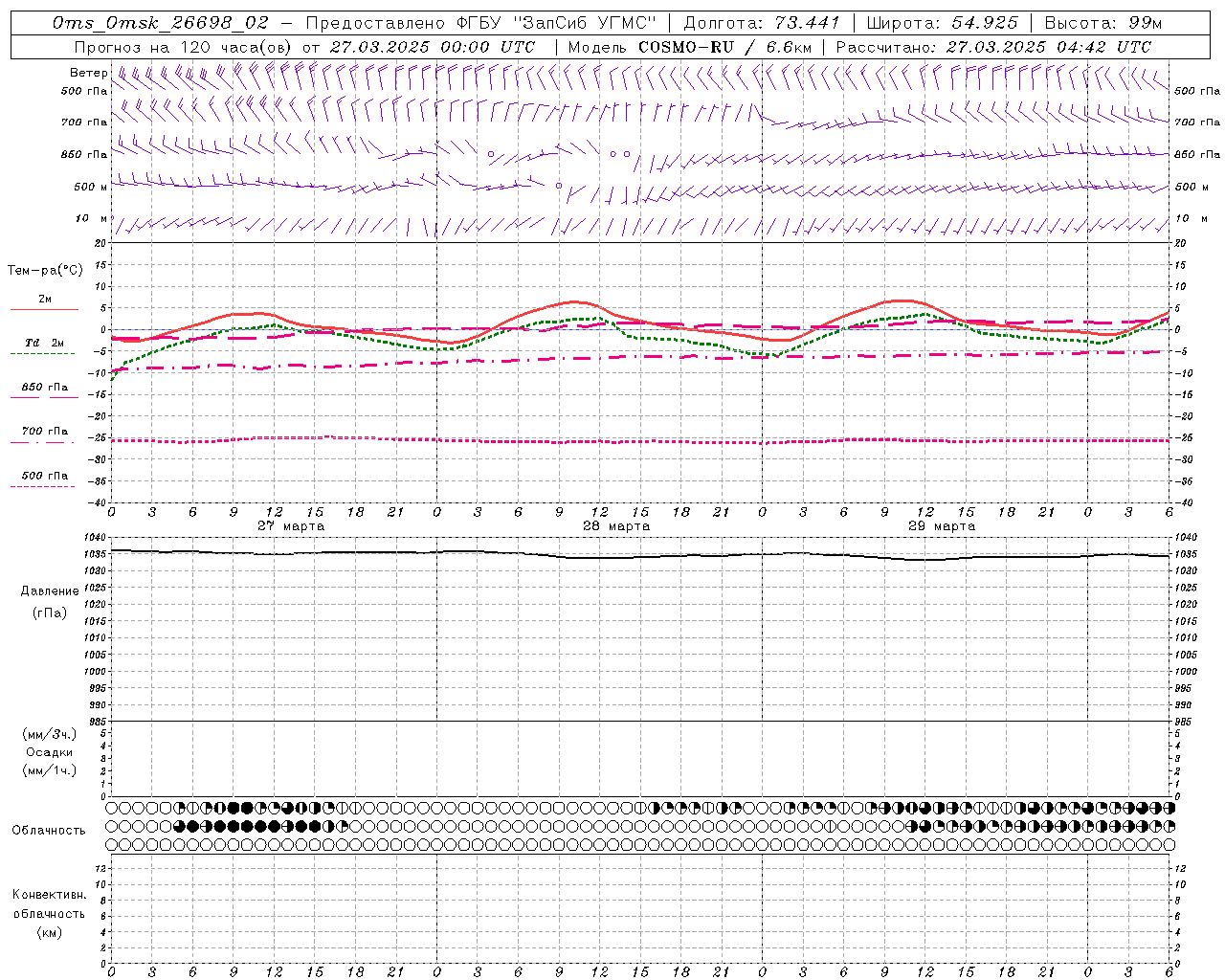Click the Конвективн. label of convective cloud panel
The height and width of the screenshot is (980, 1225).
tap(50, 895)
